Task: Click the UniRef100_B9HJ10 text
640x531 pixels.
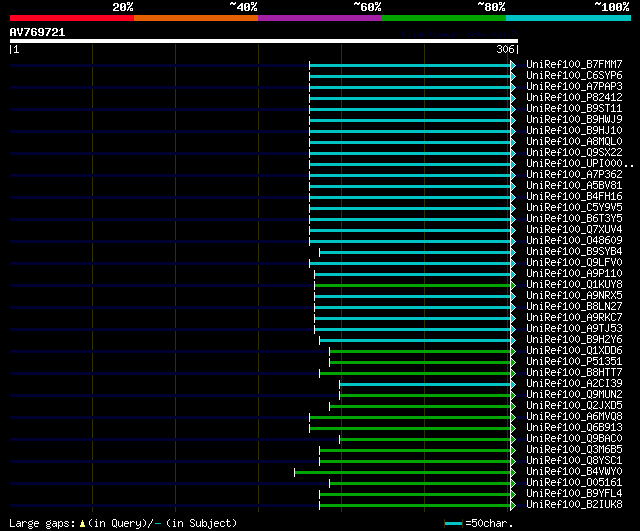Action: tap(574, 131)
